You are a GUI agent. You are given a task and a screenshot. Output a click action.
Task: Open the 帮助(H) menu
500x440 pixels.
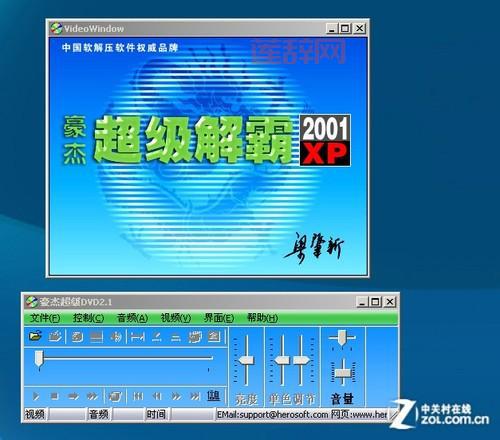click(262, 318)
